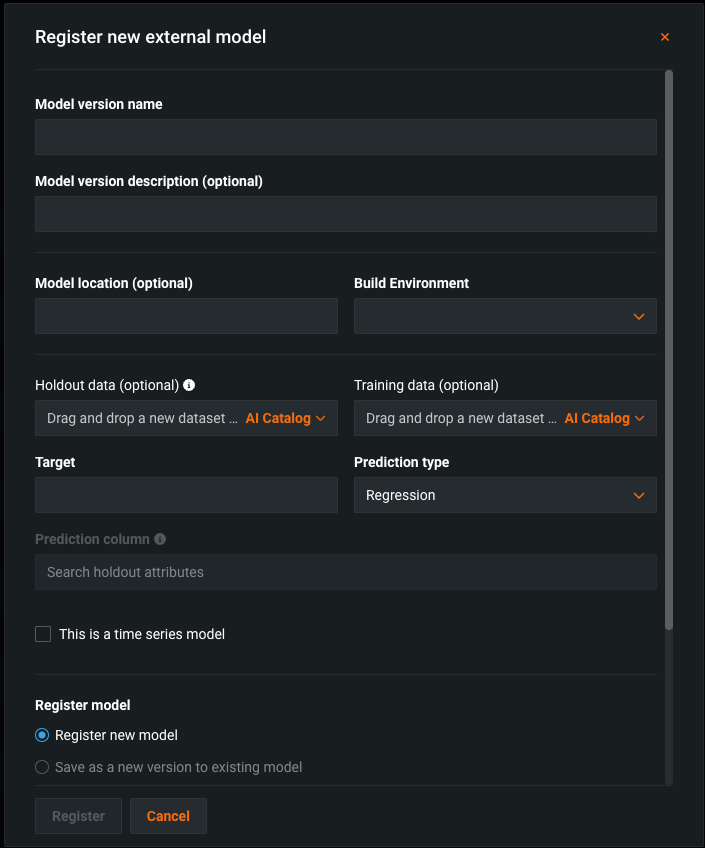Click the dialog's vertical scrollbar
Viewport: 705px width, 848px height.
pos(669,350)
